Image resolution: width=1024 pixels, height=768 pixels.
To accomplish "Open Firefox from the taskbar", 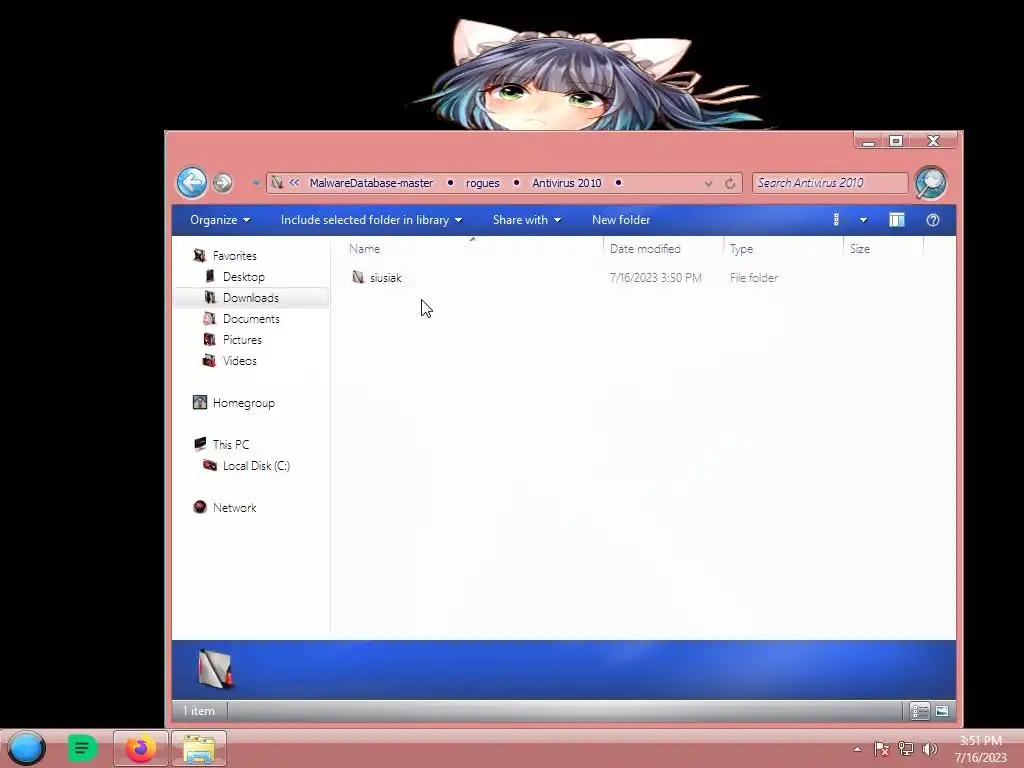I will click(x=140, y=748).
